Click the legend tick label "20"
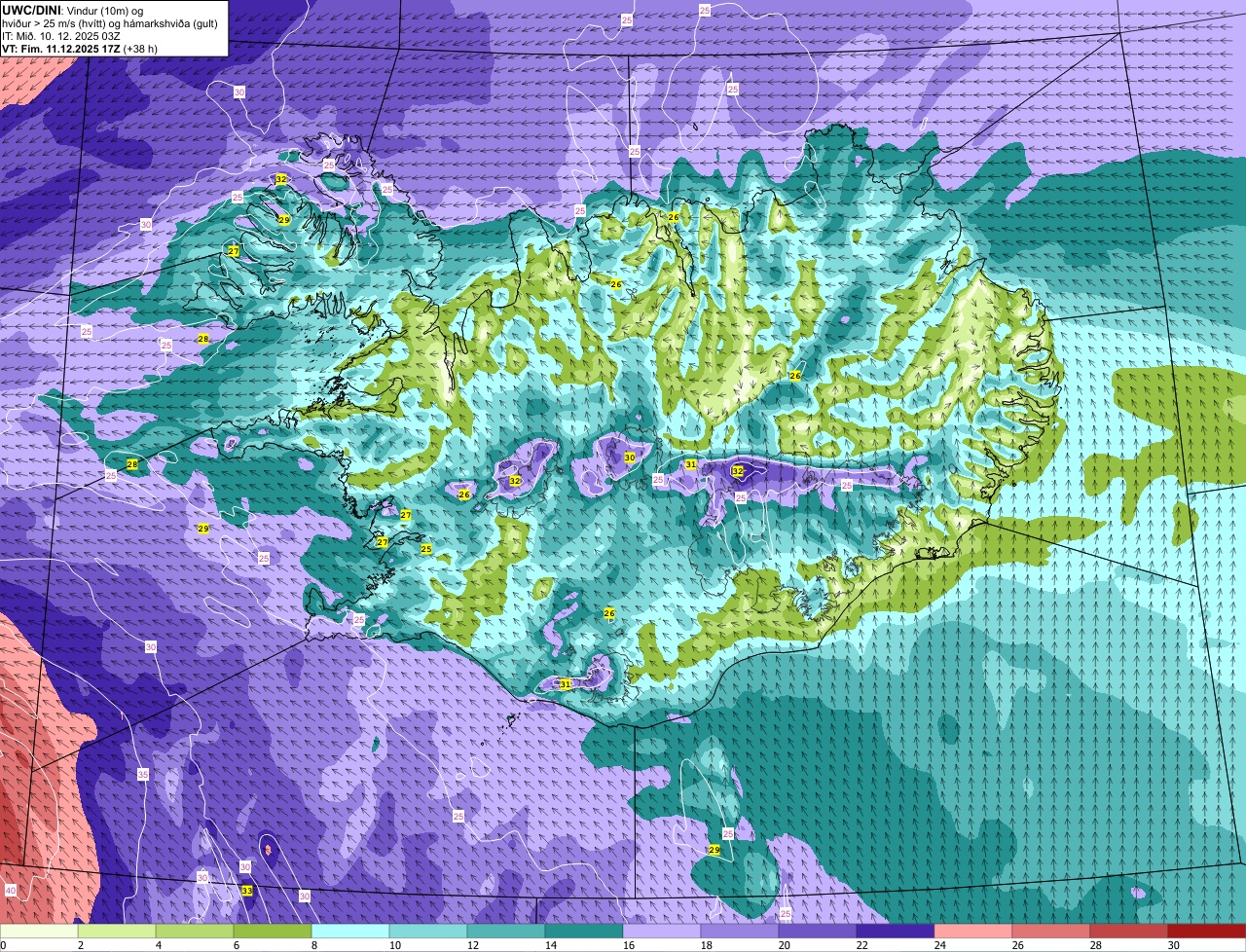 coord(784,945)
